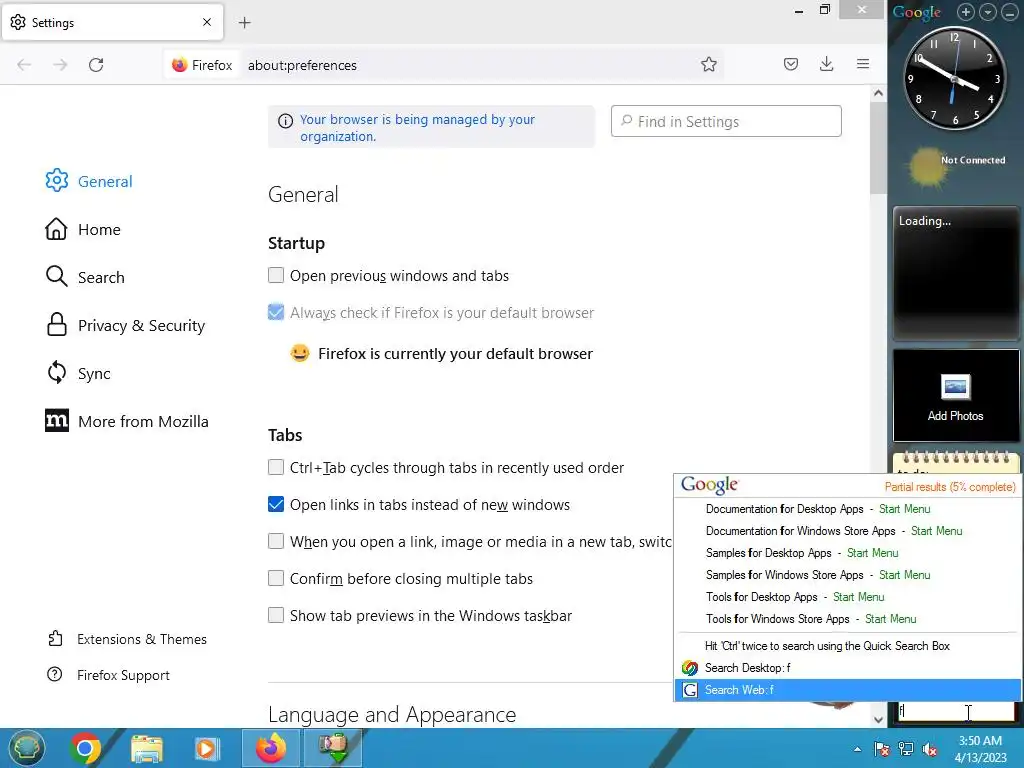Click Google sidebar search input field
Viewport: 1024px width, 768px height.
[955, 711]
